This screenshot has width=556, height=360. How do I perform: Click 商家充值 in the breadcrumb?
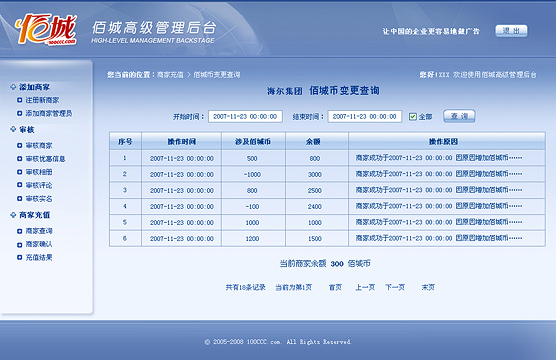tap(171, 75)
